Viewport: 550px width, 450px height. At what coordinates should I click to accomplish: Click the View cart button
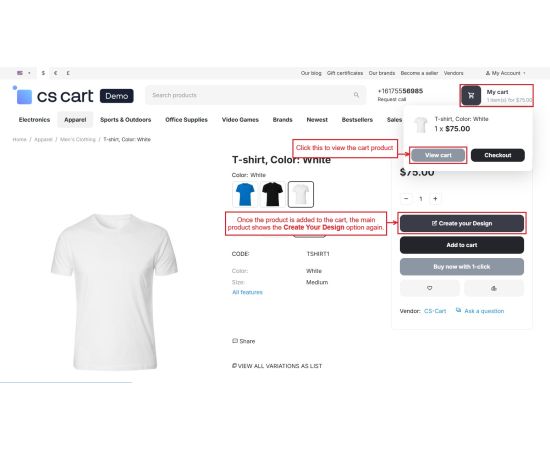(438, 155)
